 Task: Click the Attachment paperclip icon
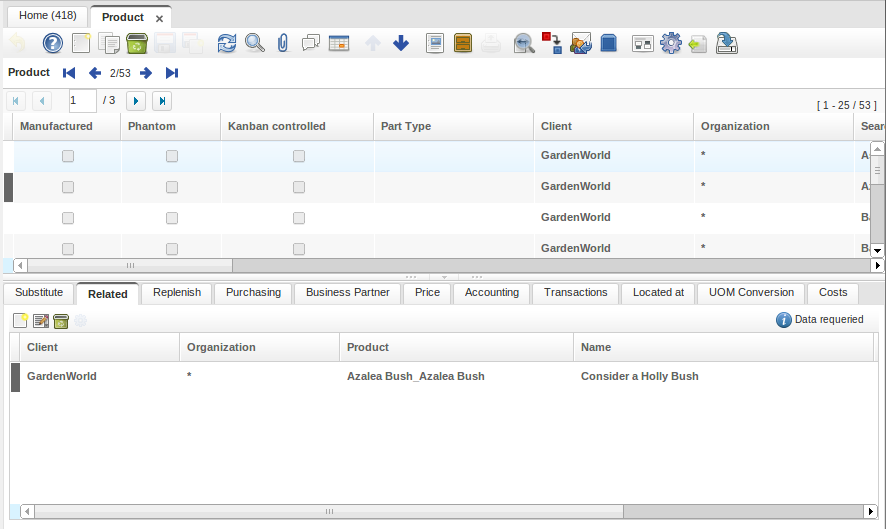coord(283,43)
